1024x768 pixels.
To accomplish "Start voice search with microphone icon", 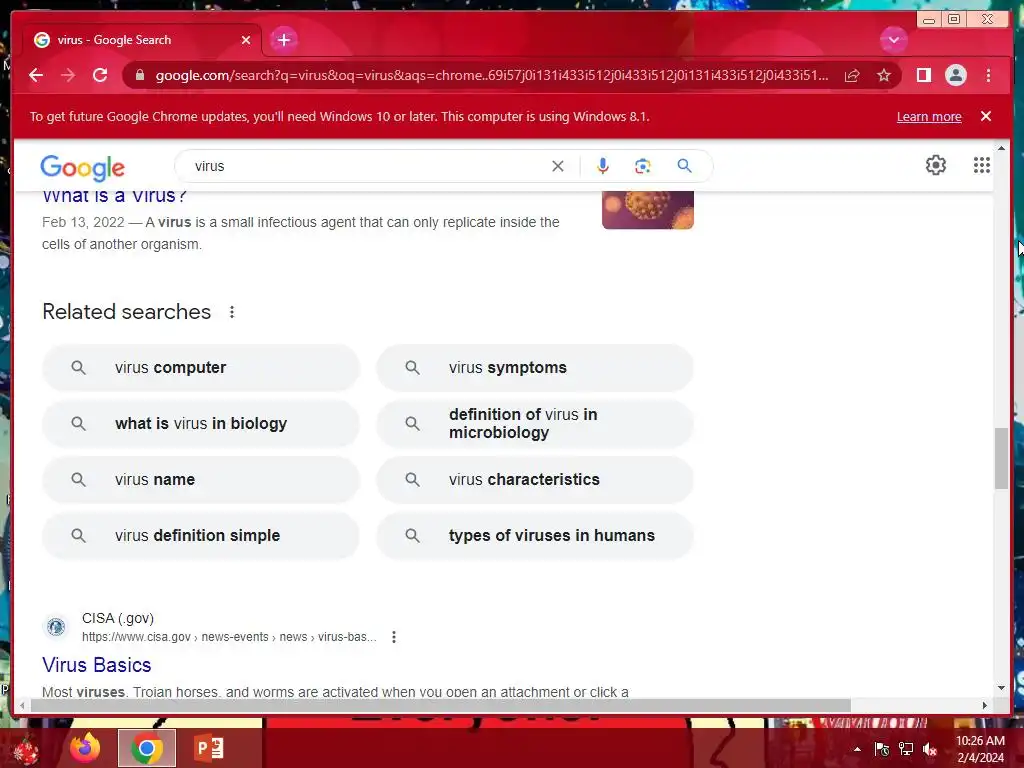I will 603,166.
